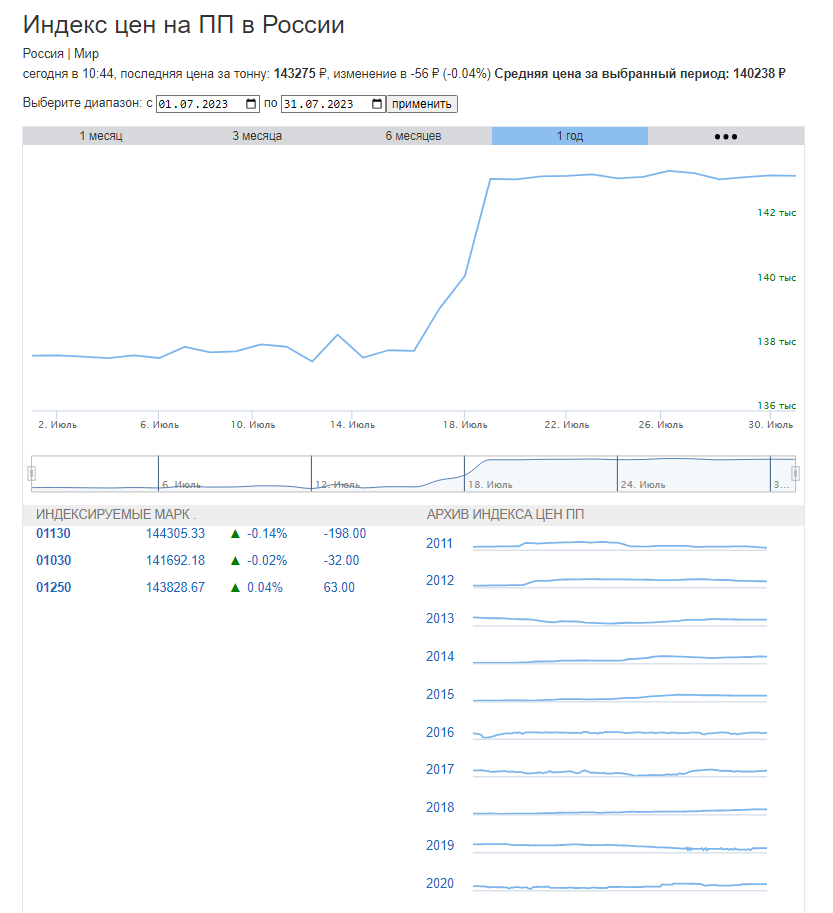Click the 2011 sparkline chart
Viewport: 833px width, 913px height.
coord(620,545)
